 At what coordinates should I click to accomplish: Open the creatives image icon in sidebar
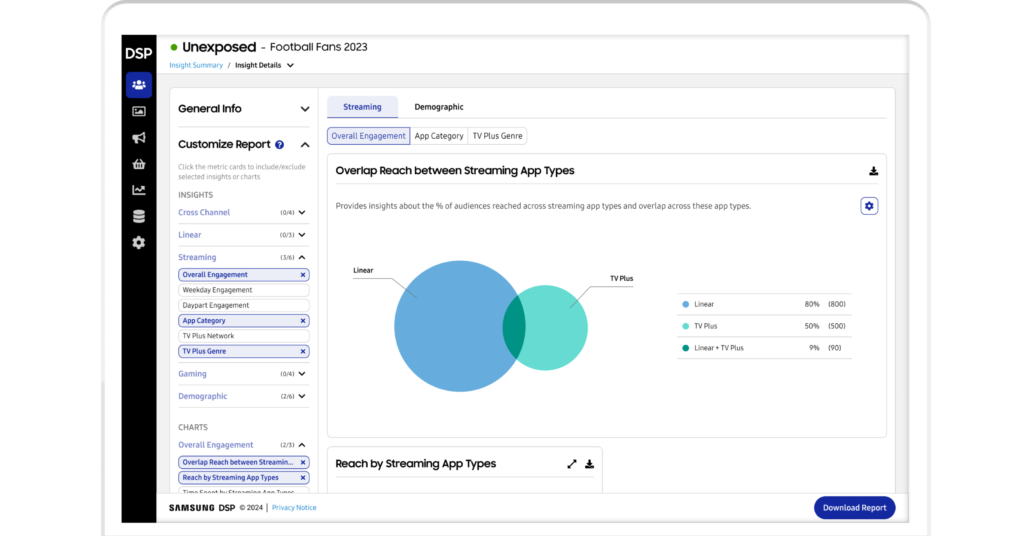coord(138,111)
